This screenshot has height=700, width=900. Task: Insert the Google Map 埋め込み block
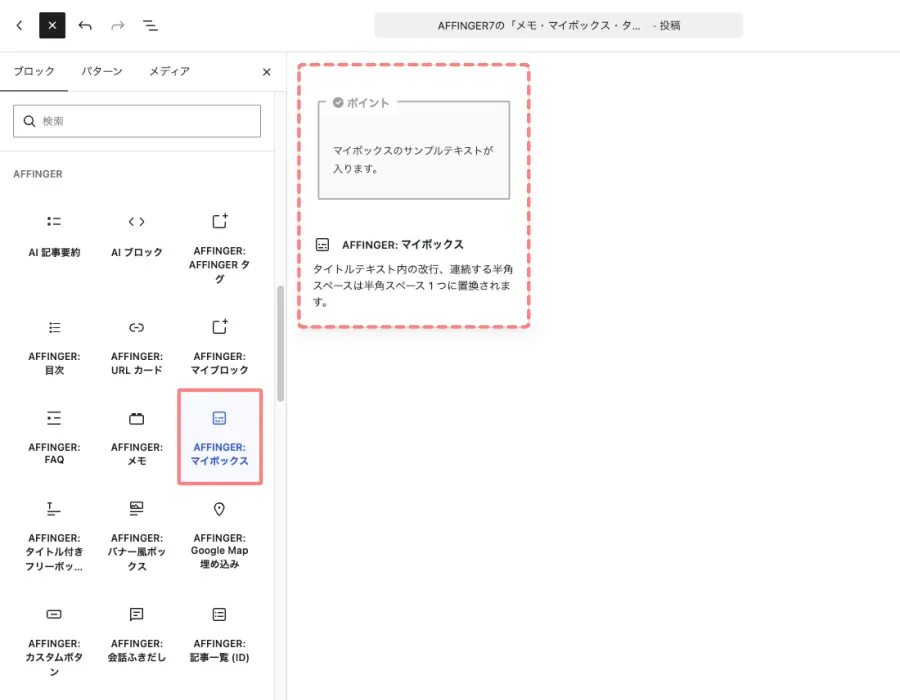pos(219,536)
